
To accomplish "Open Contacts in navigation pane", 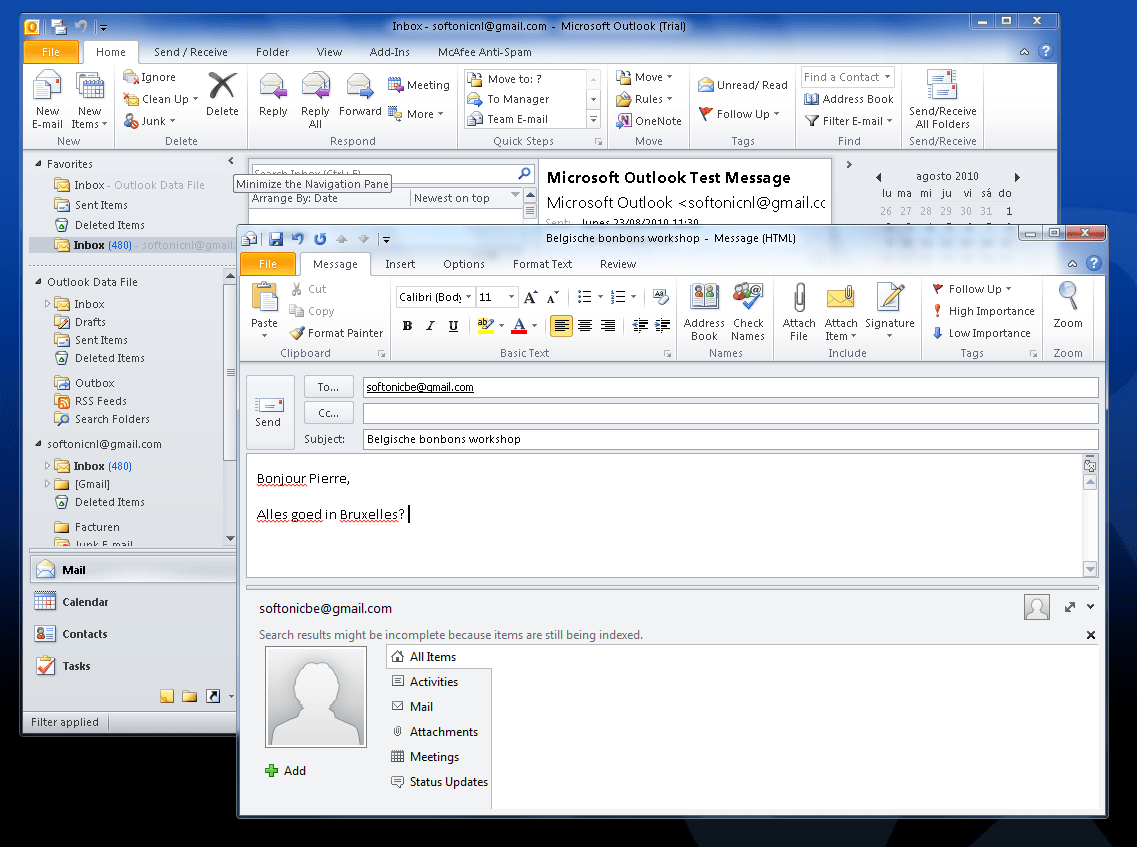I will click(133, 634).
